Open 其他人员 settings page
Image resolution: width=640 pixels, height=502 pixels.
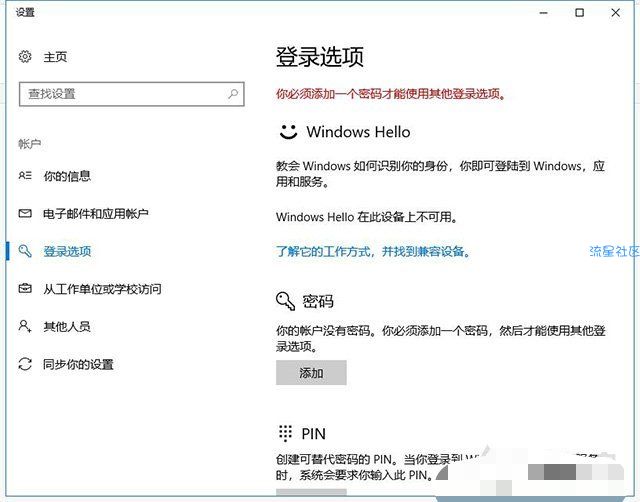67,327
